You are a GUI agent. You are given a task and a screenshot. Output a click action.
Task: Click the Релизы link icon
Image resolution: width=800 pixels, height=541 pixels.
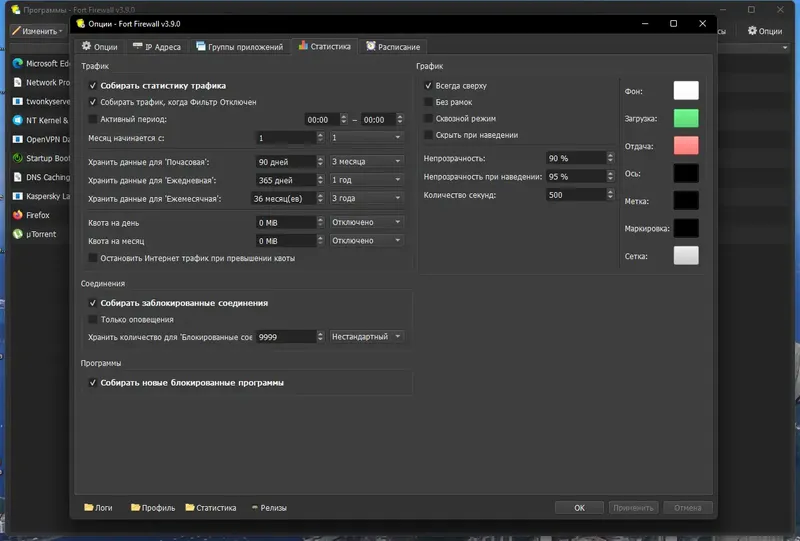[x=255, y=507]
